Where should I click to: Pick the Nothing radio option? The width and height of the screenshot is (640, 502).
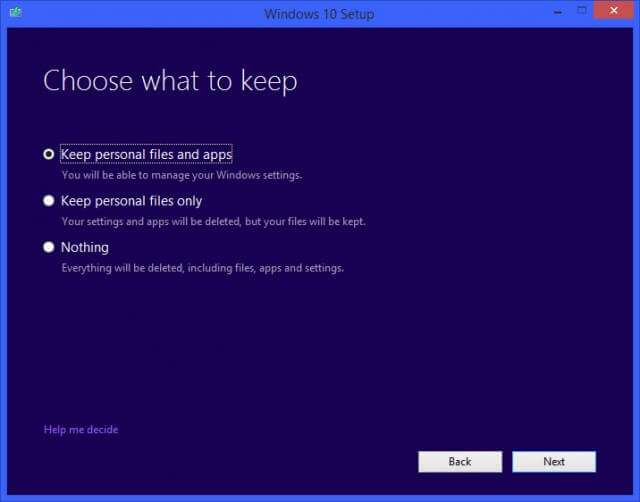[49, 247]
